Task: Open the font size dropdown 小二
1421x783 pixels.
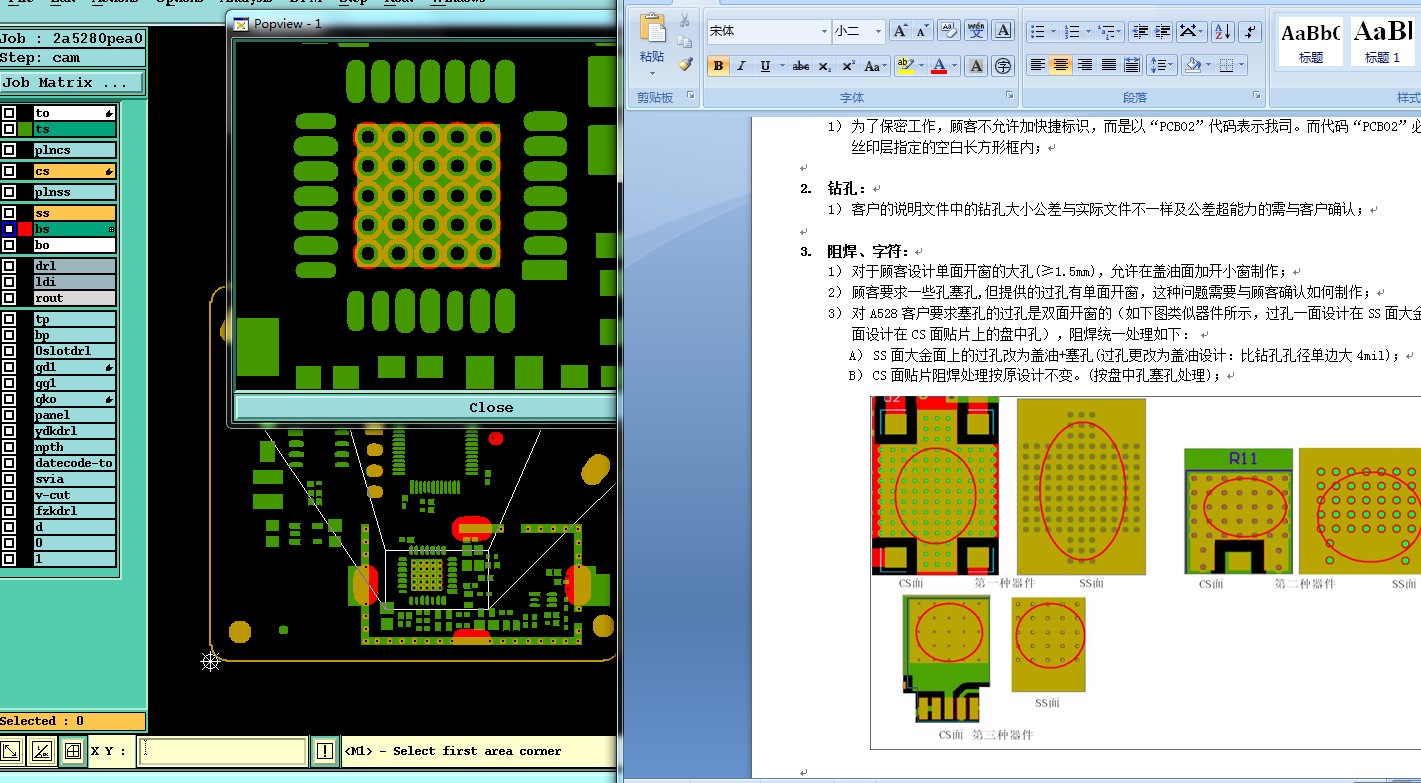Action: click(x=878, y=31)
